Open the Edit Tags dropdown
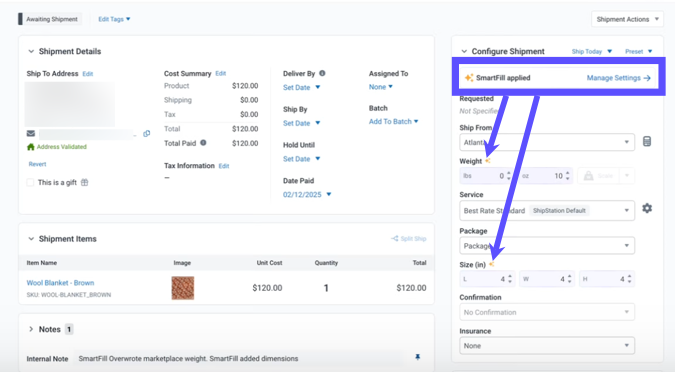This screenshot has width=675, height=372. coord(114,19)
